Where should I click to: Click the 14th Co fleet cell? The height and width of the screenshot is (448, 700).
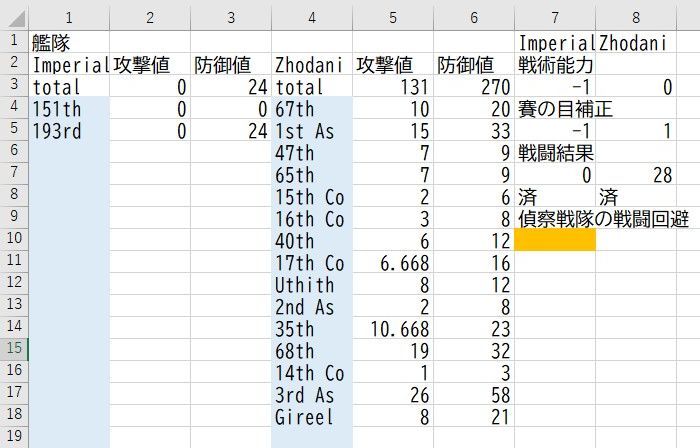point(312,372)
